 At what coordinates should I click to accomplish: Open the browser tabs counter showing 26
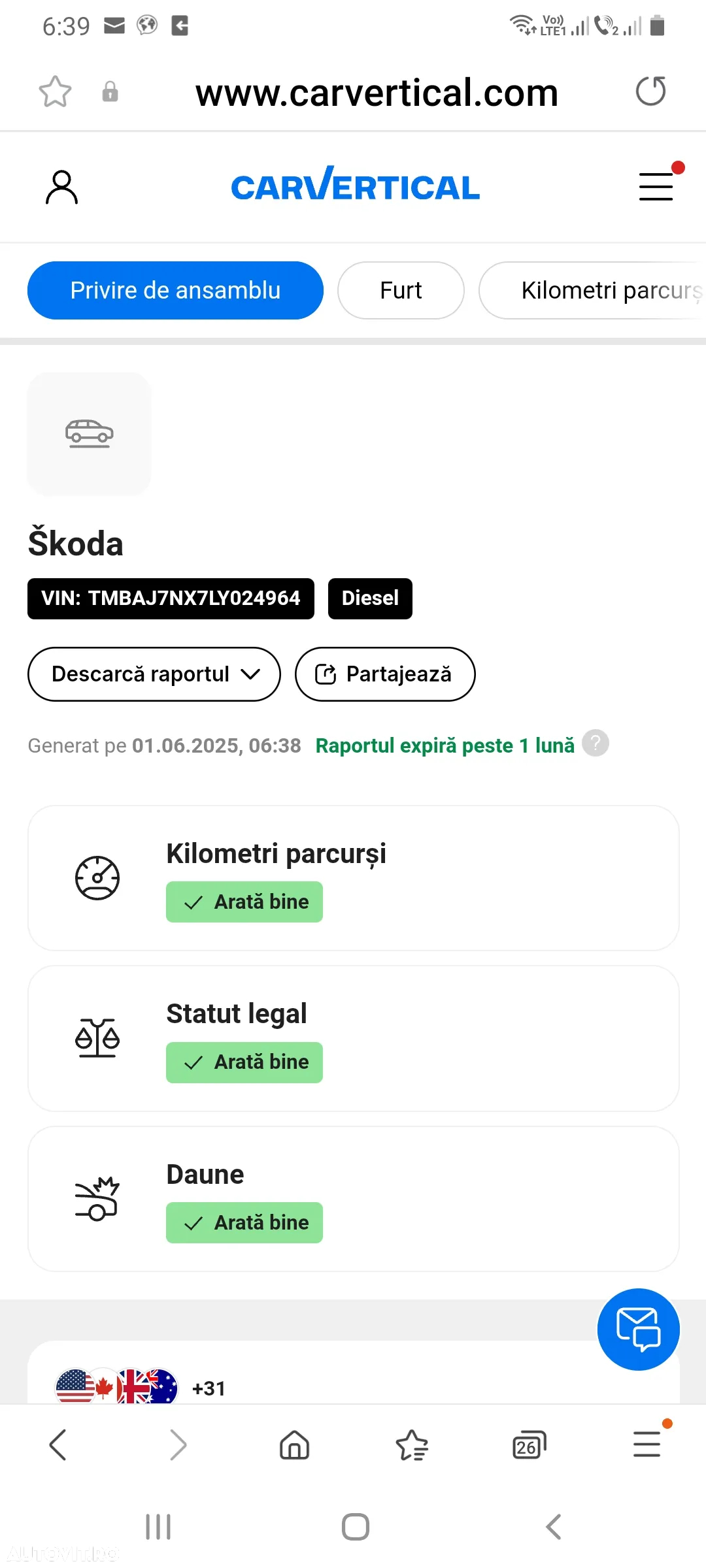[x=529, y=1445]
